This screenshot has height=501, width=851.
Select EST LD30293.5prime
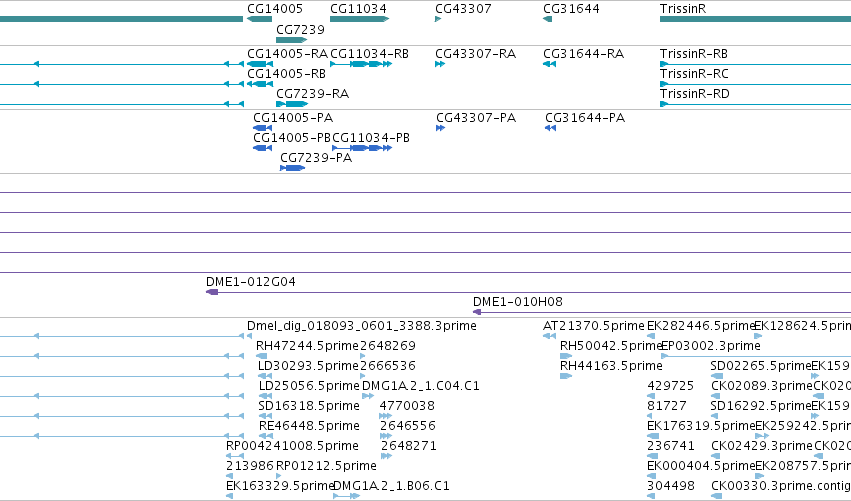pyautogui.click(x=308, y=366)
